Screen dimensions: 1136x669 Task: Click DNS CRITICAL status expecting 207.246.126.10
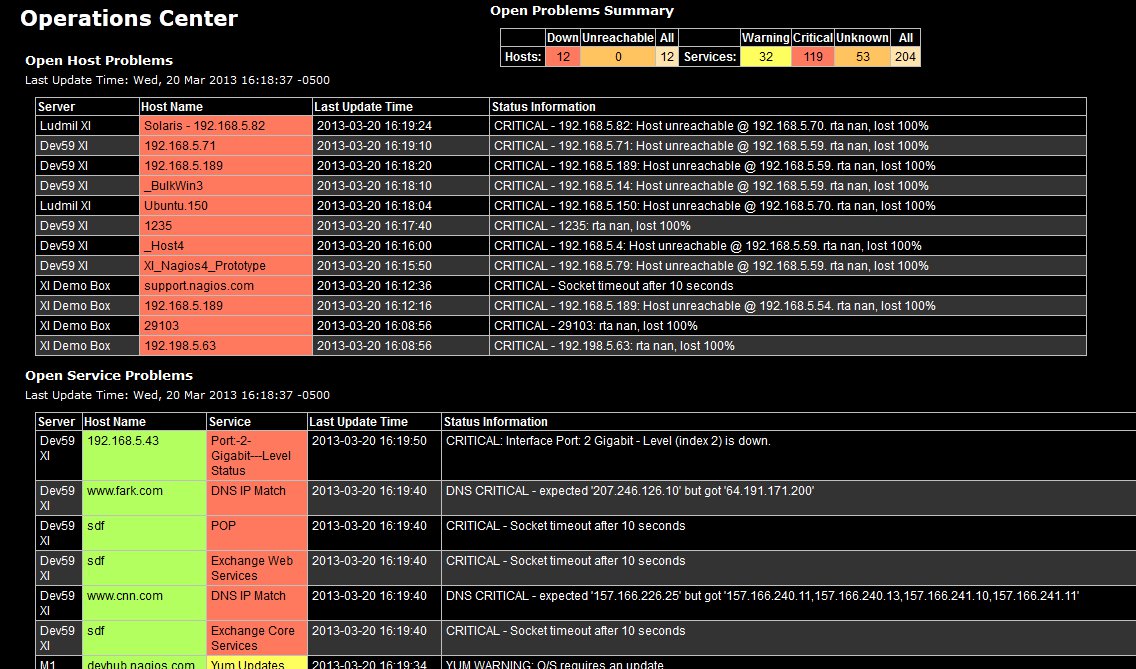tap(630, 491)
